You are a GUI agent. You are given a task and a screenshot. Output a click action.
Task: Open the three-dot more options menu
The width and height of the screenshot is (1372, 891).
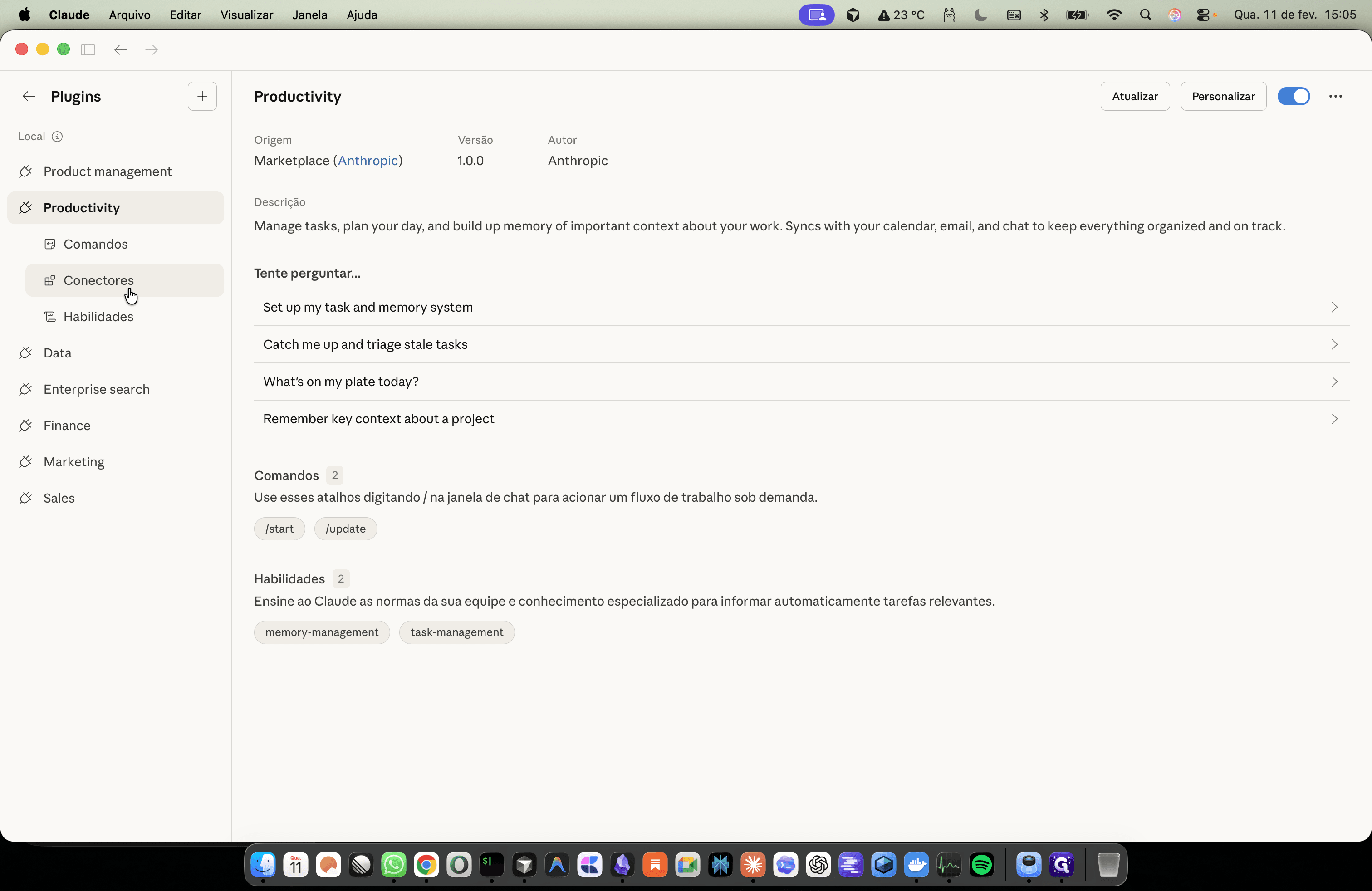pos(1335,96)
